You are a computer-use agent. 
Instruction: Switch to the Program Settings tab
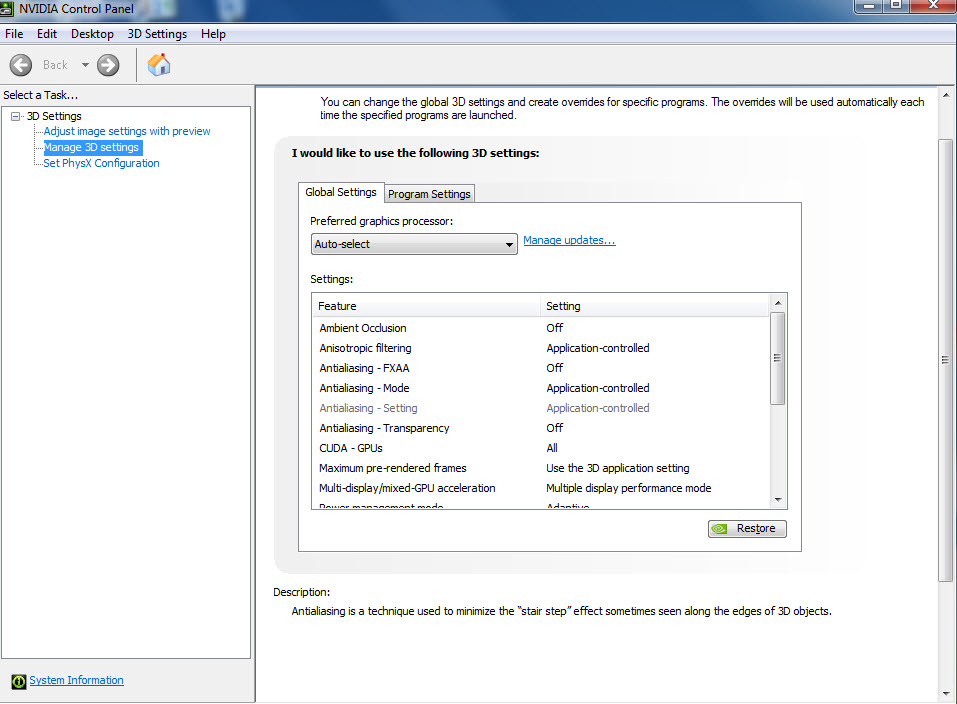(x=429, y=194)
